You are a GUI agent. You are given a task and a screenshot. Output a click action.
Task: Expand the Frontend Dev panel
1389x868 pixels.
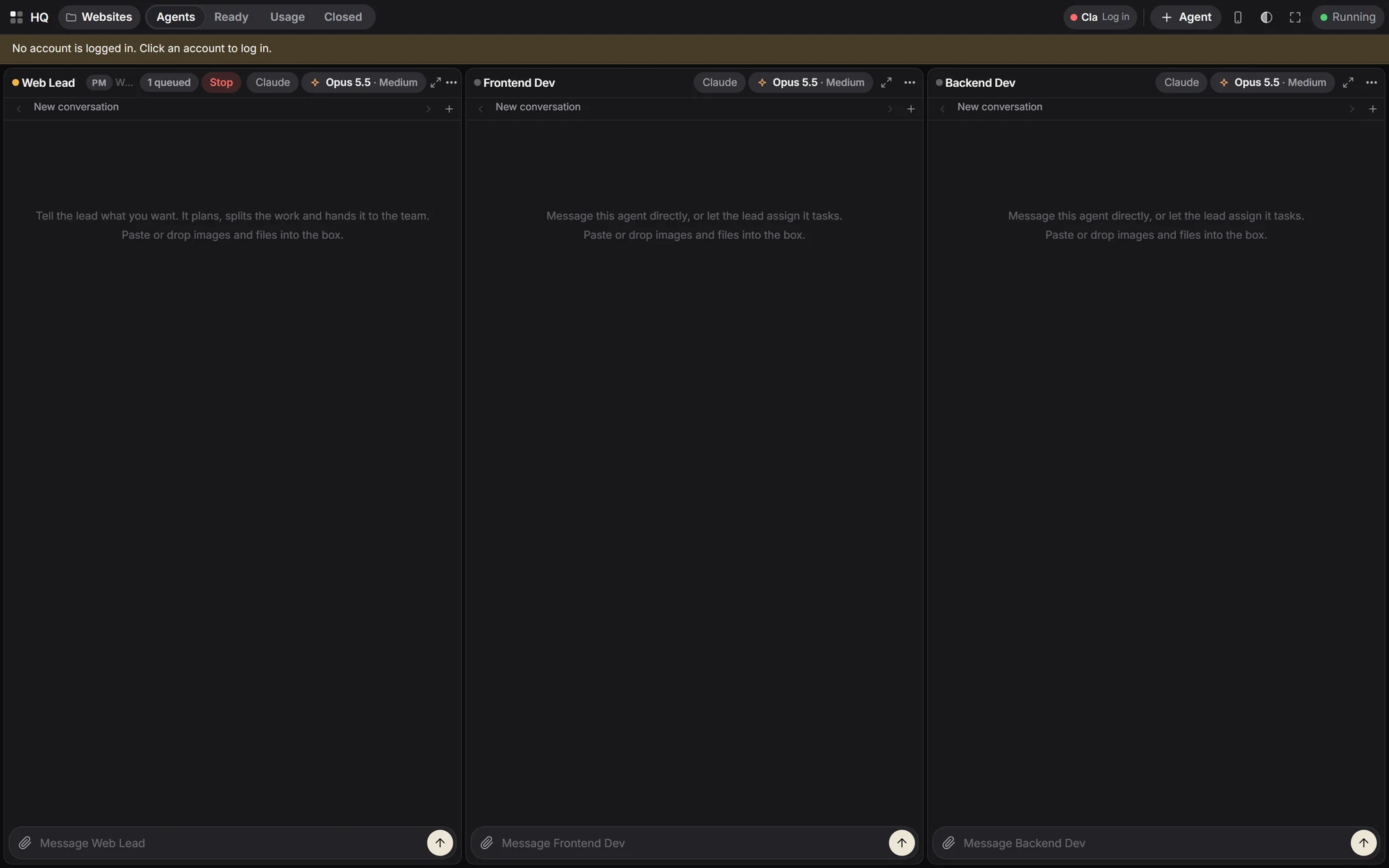click(x=886, y=83)
